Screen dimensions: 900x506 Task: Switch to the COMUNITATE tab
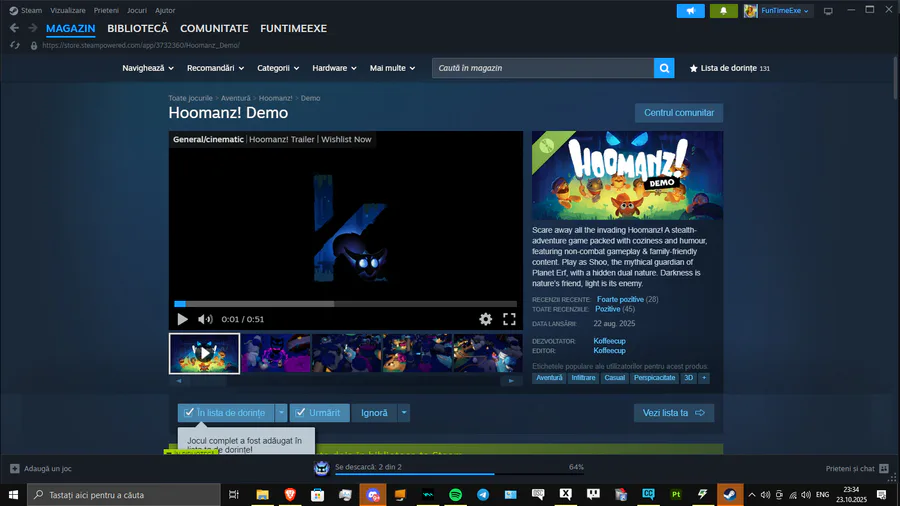click(x=214, y=28)
